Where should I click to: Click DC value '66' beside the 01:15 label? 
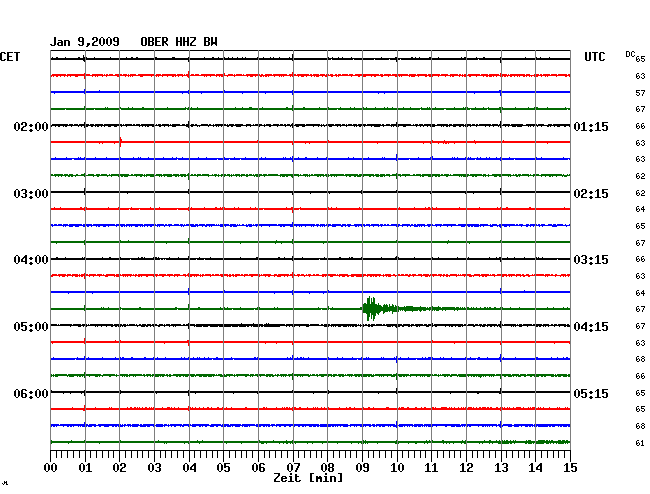pos(640,126)
